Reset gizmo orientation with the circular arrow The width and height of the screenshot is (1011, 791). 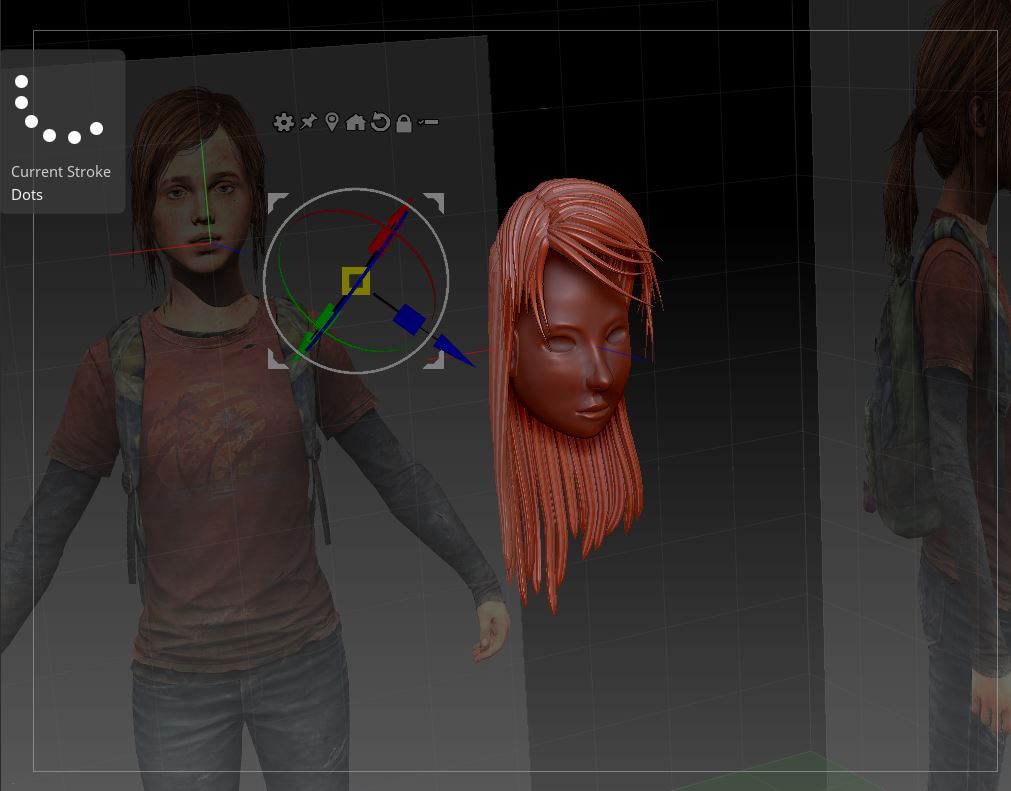pos(380,122)
